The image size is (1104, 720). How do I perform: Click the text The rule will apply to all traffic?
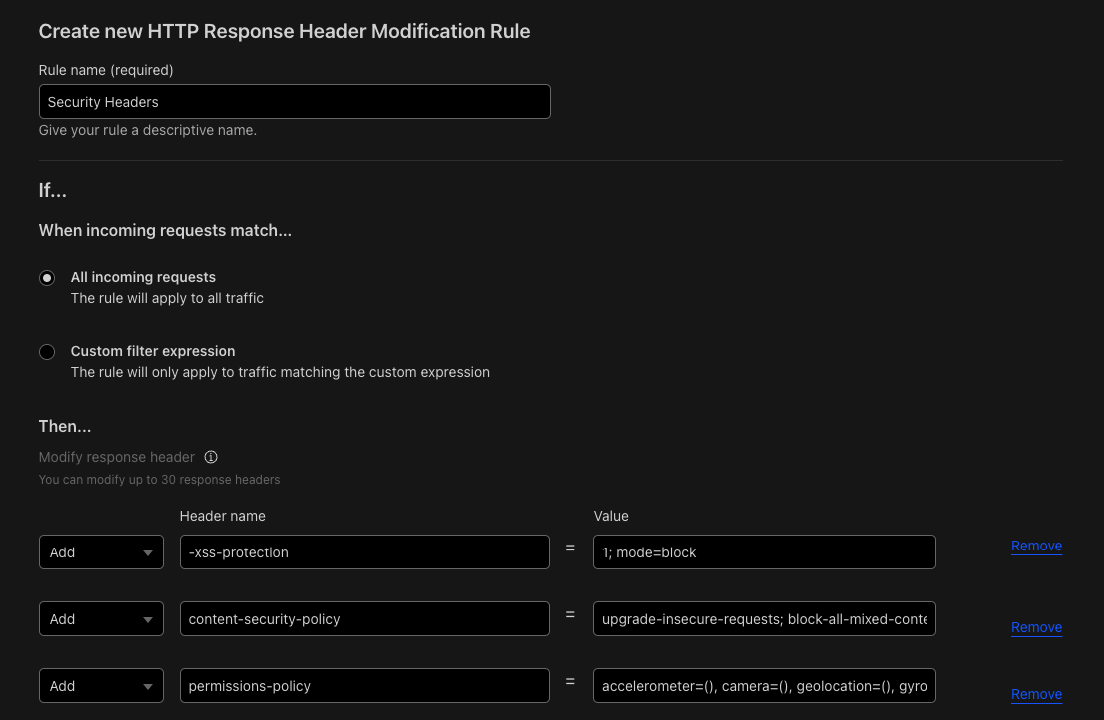168,298
